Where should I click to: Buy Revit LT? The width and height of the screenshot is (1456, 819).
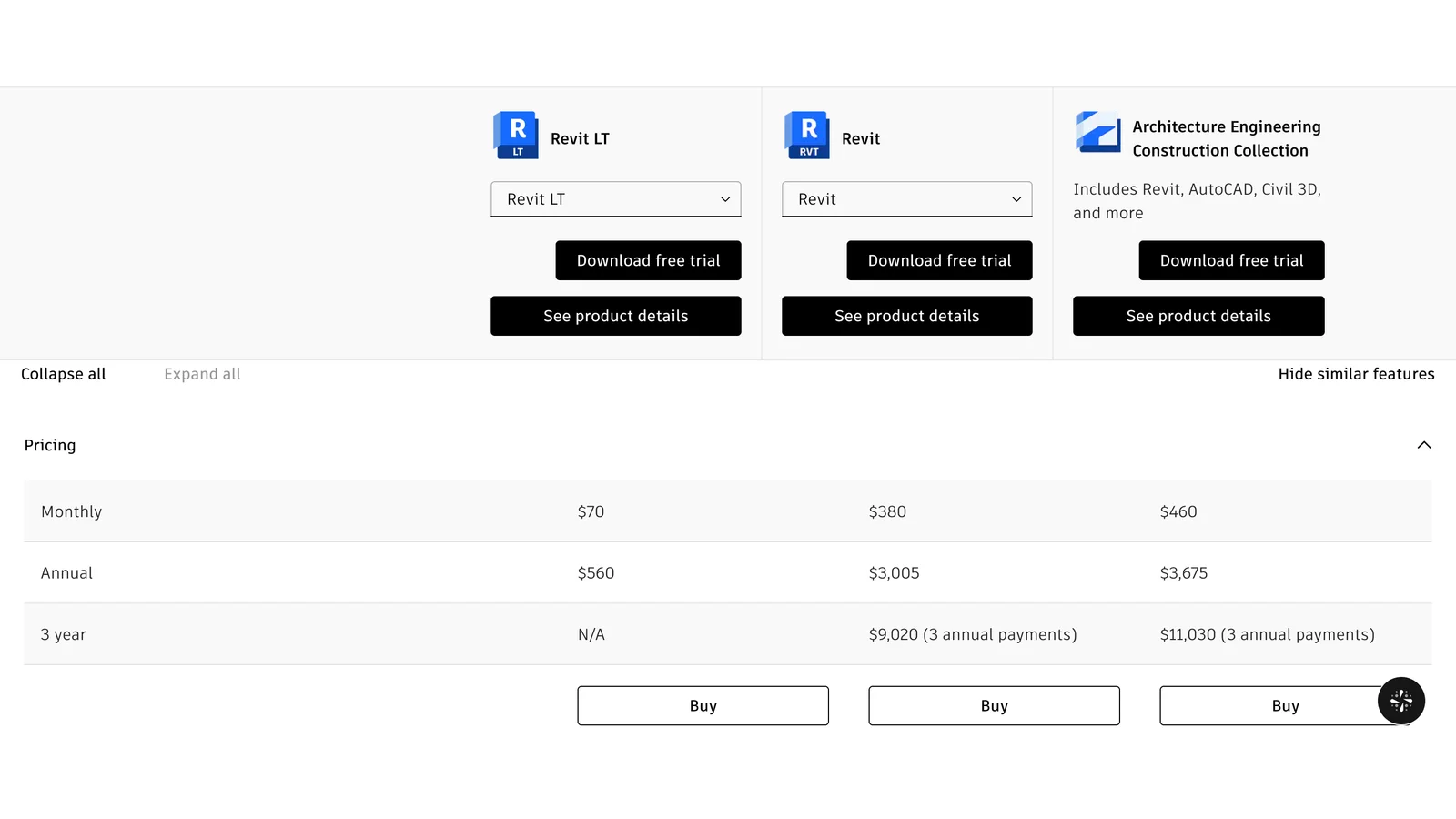(x=703, y=706)
